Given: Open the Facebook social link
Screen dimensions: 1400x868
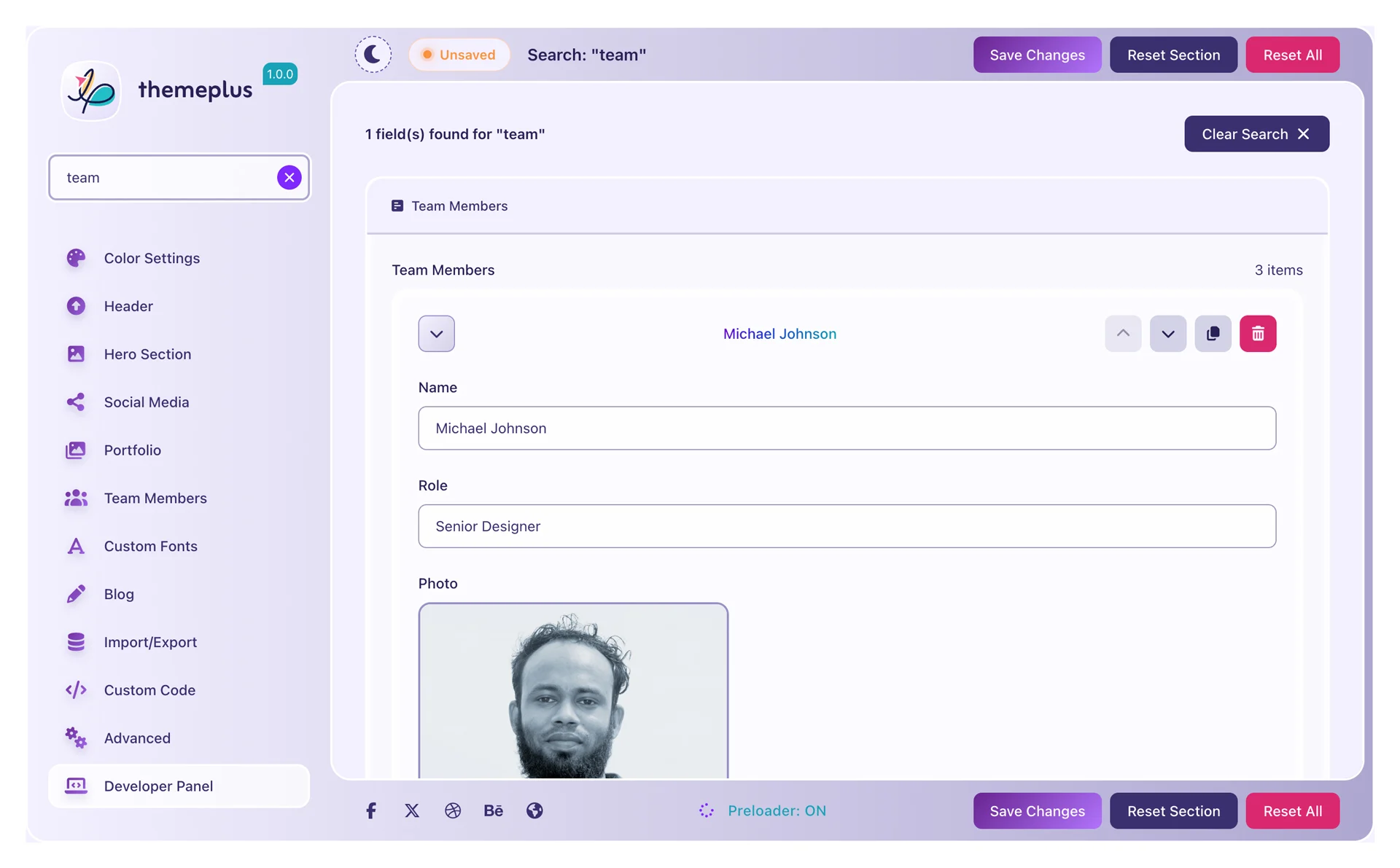Looking at the screenshot, I should click(371, 810).
